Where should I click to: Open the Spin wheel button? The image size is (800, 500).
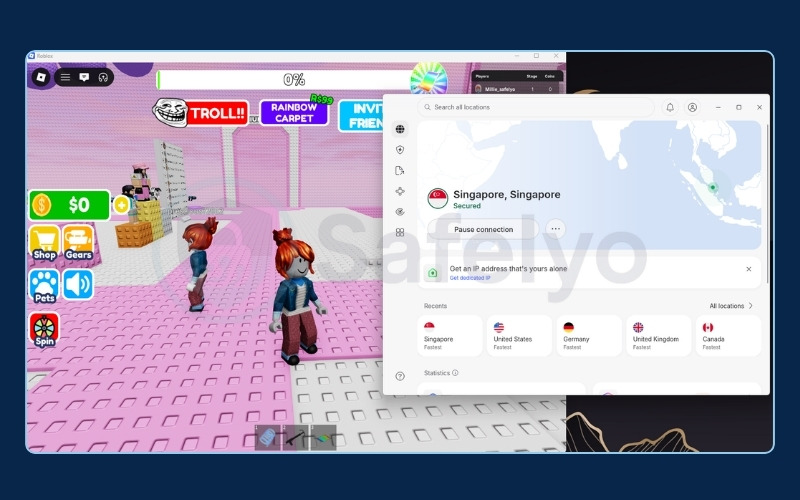point(44,330)
